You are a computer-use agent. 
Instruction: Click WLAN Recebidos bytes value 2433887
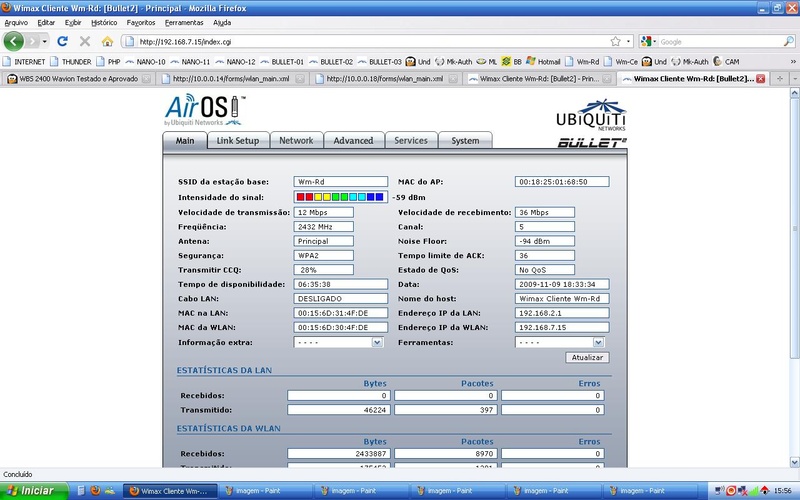(339, 454)
